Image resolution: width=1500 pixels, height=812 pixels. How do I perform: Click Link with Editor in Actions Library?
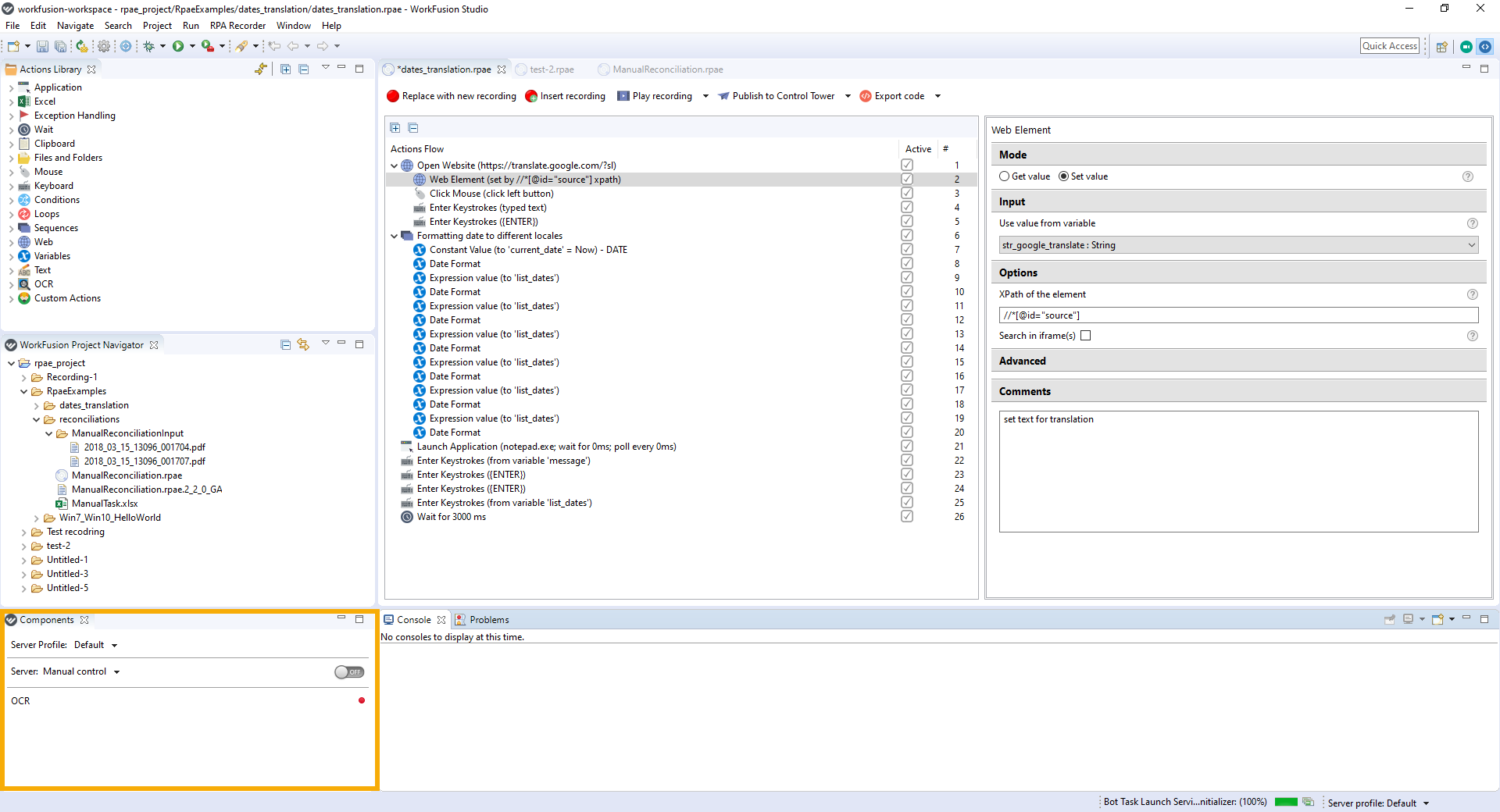261,69
